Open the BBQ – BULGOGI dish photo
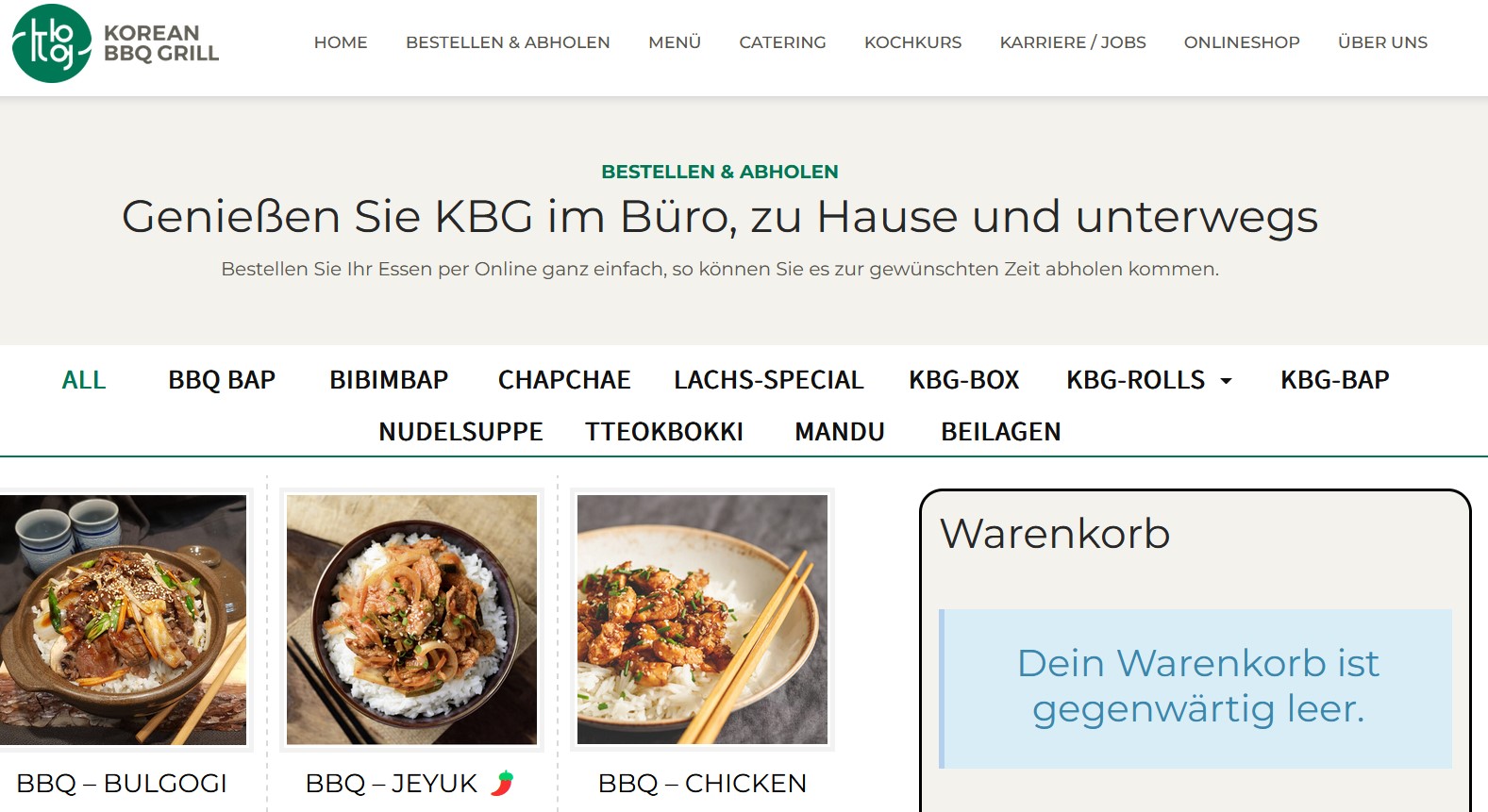The image size is (1488, 812). pos(123,620)
